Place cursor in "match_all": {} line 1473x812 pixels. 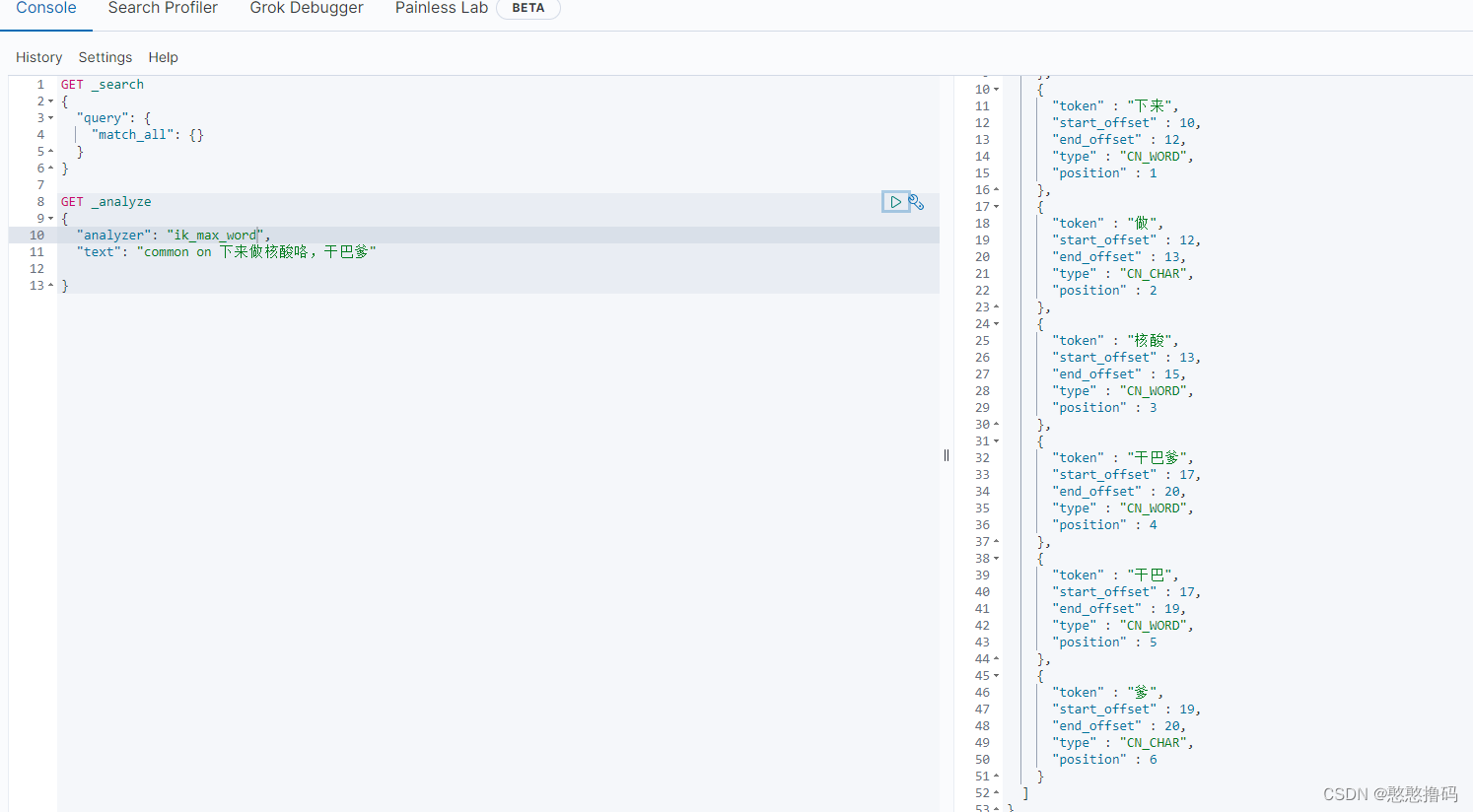[x=148, y=135]
